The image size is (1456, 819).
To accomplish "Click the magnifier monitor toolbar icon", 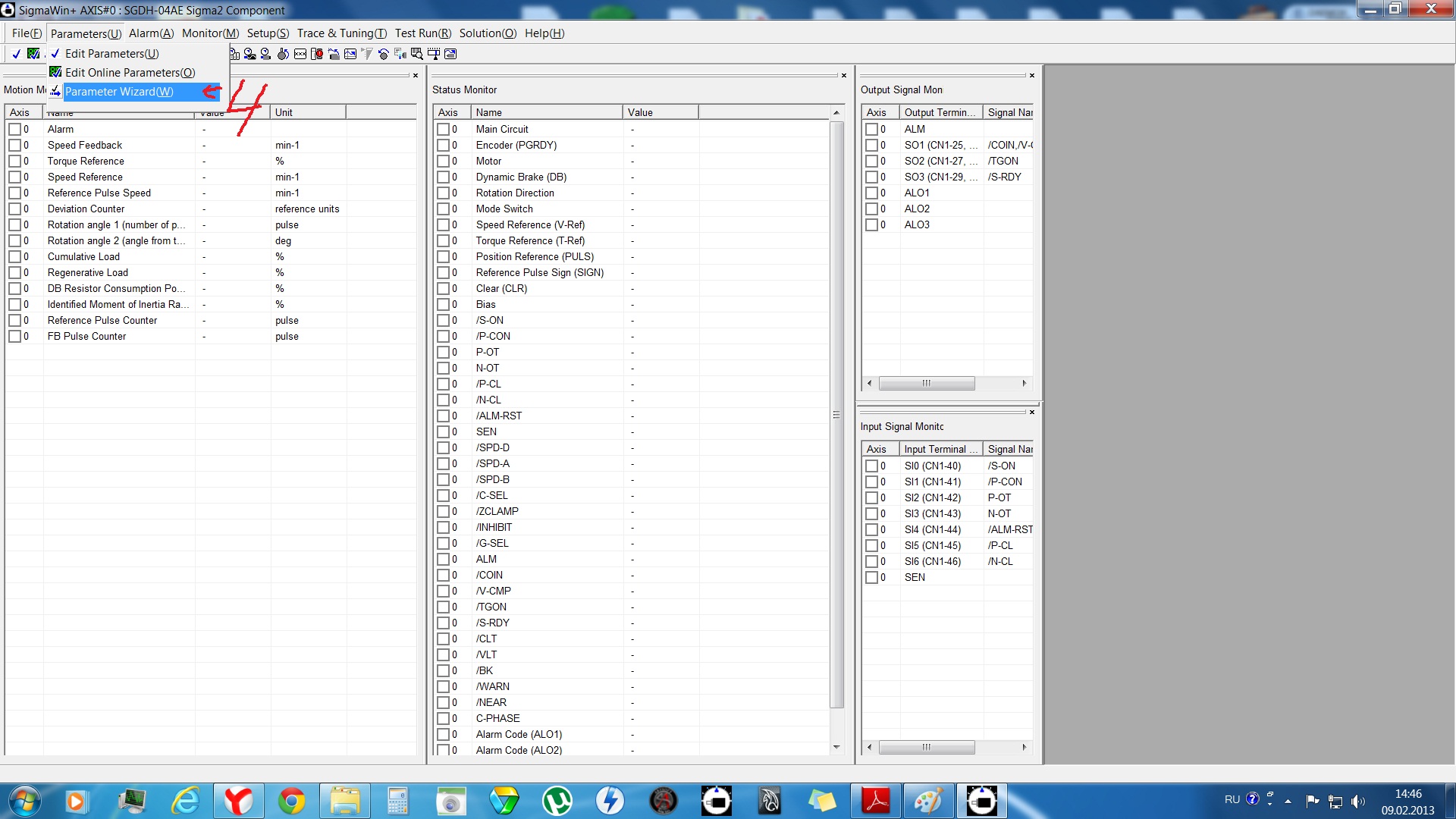I will 417,54.
